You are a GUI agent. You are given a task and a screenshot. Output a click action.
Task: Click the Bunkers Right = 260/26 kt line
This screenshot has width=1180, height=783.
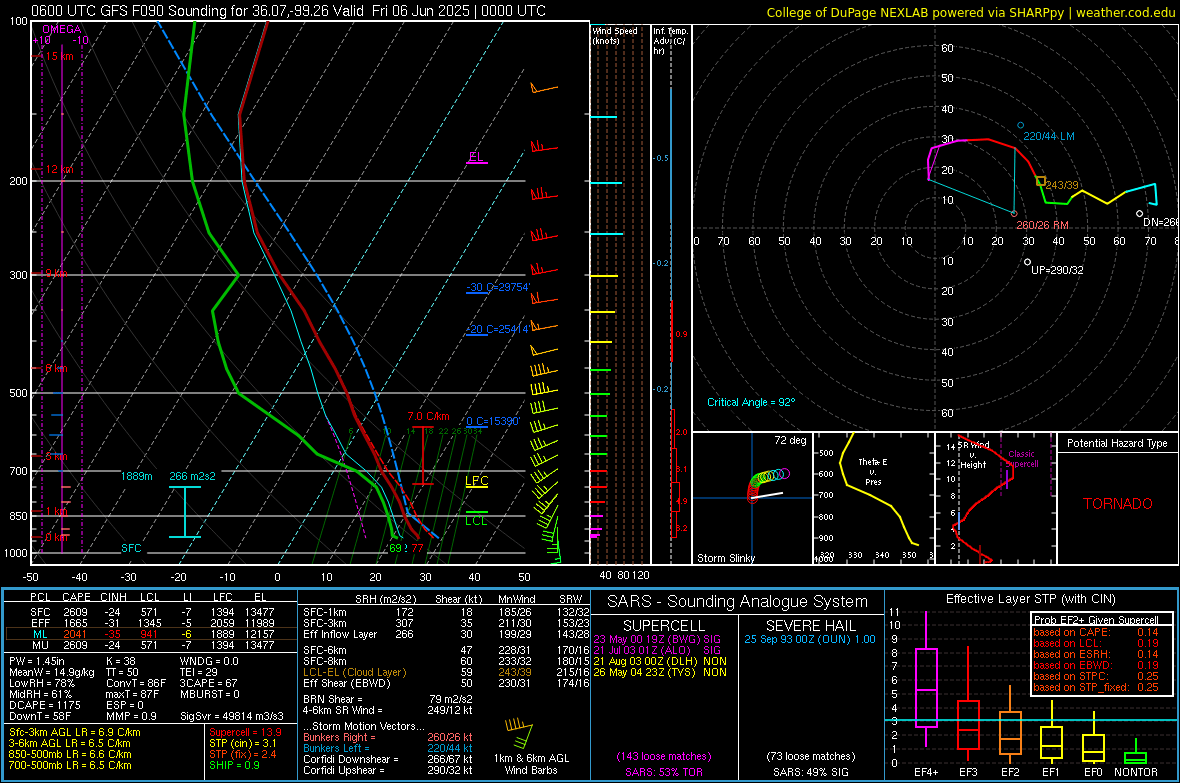(x=388, y=738)
